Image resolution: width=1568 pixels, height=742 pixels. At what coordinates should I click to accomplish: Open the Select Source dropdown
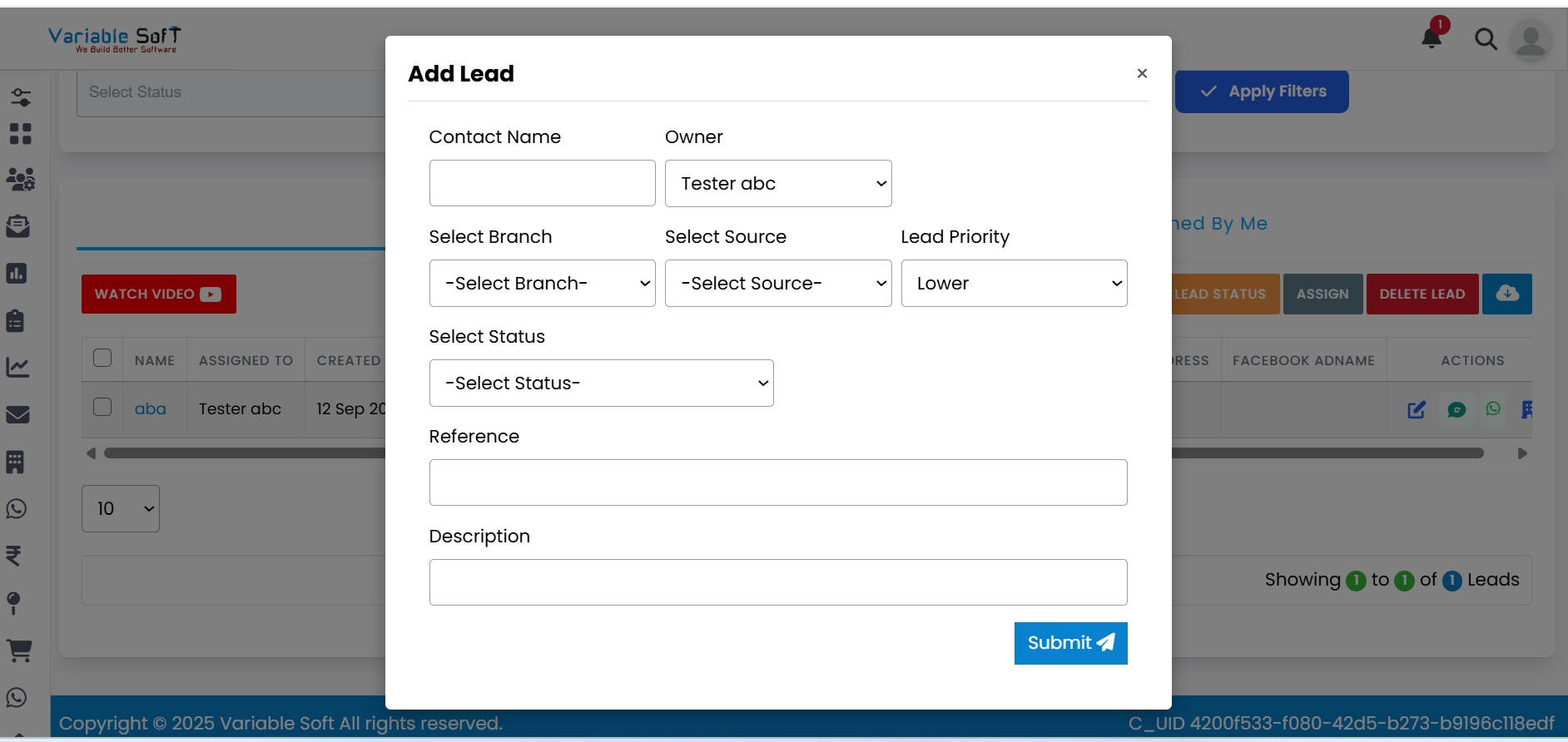(778, 283)
